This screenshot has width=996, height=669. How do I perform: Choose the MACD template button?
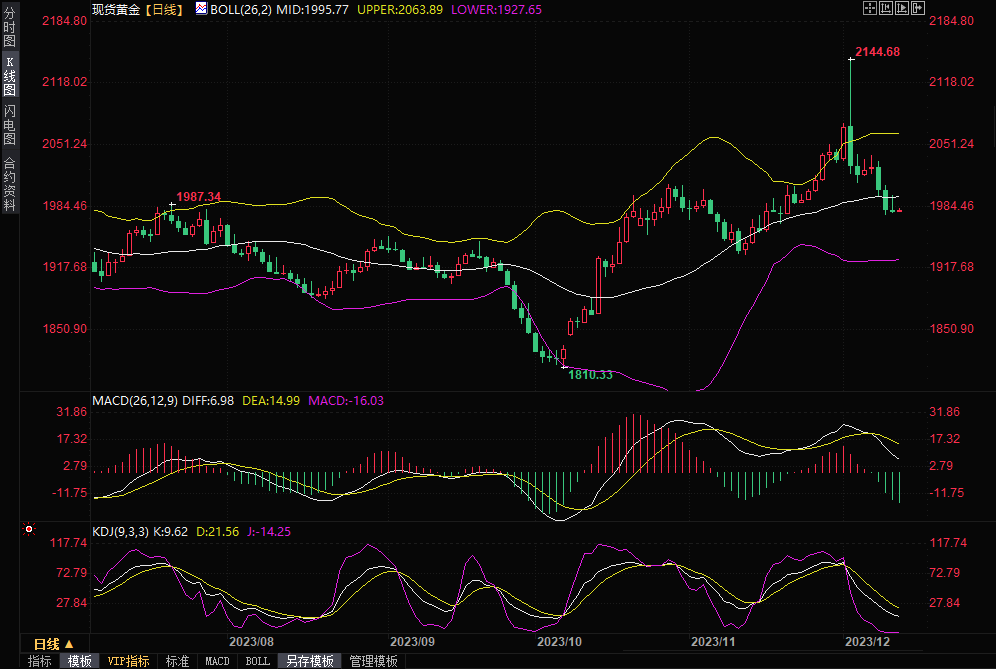click(217, 661)
